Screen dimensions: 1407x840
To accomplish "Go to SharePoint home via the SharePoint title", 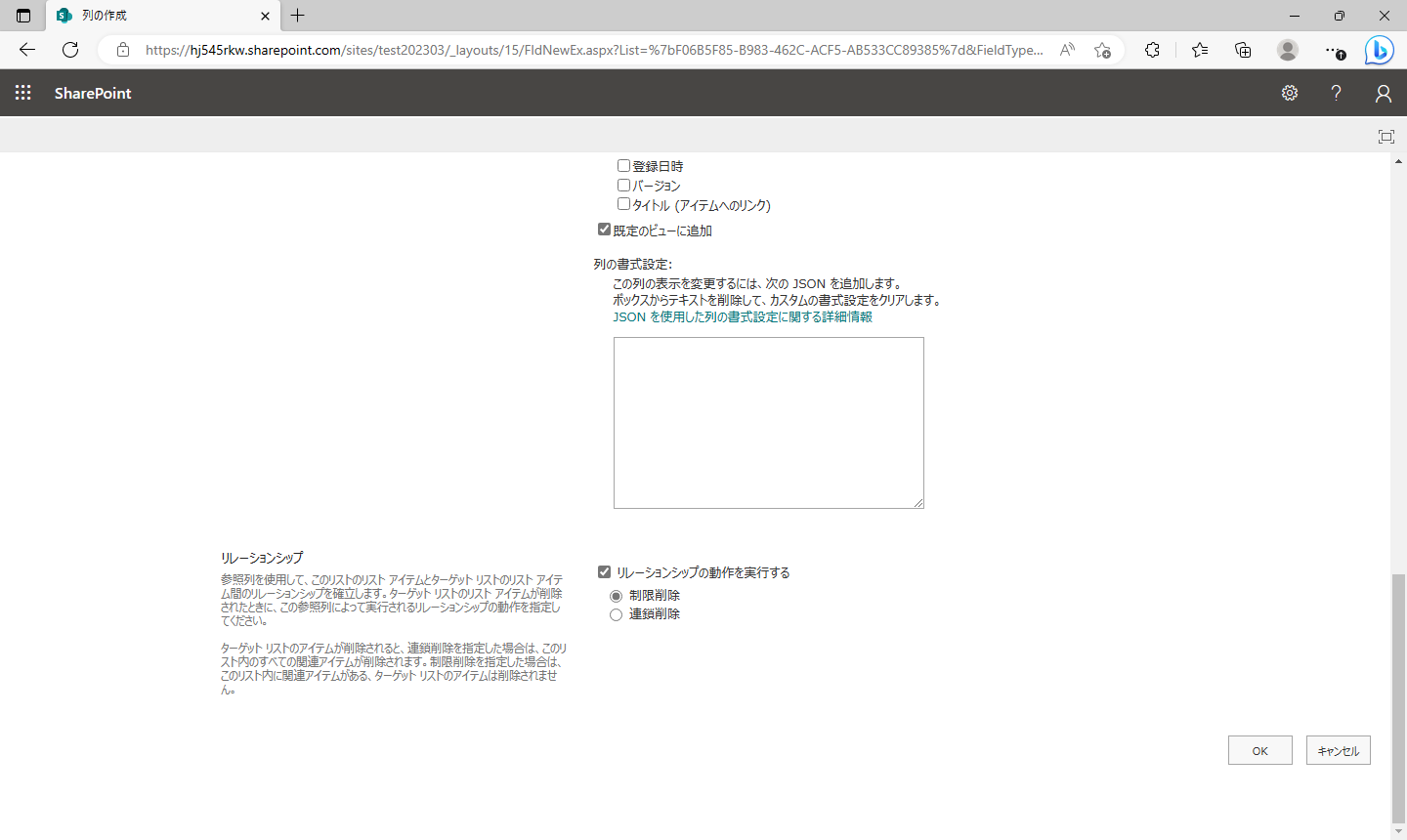I will (x=93, y=93).
